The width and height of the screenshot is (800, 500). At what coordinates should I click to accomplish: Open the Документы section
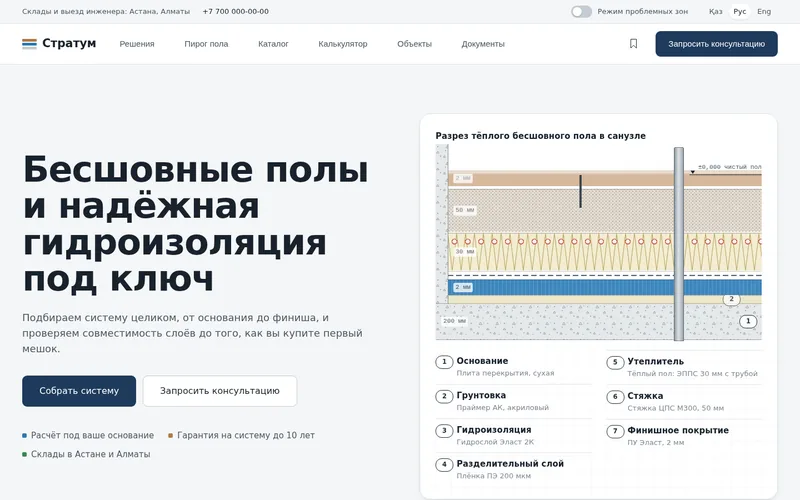click(x=483, y=44)
